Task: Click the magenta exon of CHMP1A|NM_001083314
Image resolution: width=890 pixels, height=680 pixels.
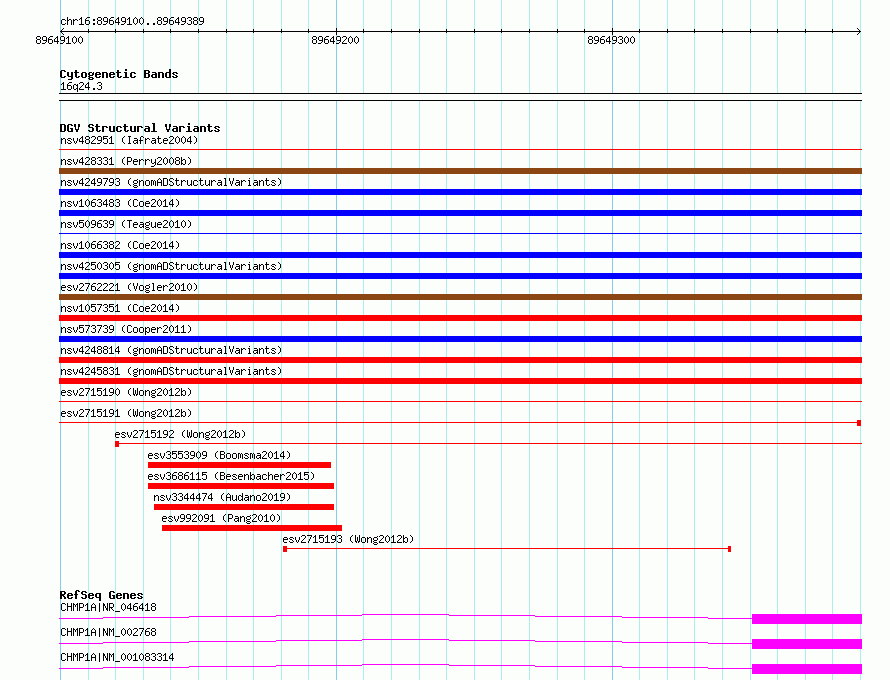Action: tap(807, 669)
